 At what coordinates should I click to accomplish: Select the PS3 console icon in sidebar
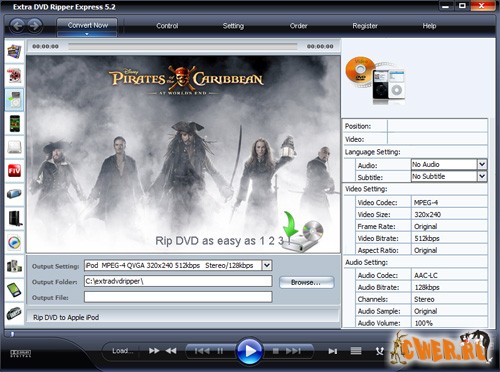(x=15, y=218)
